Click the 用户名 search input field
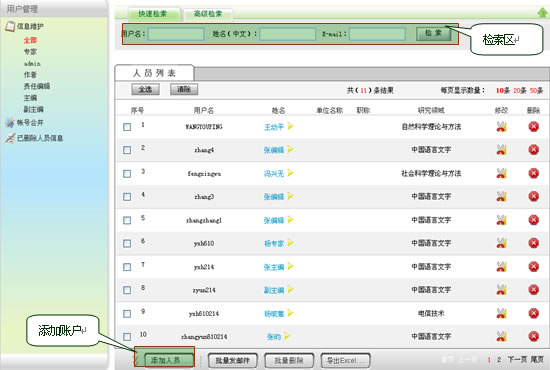Viewport: 550px width, 370px height. [176, 34]
